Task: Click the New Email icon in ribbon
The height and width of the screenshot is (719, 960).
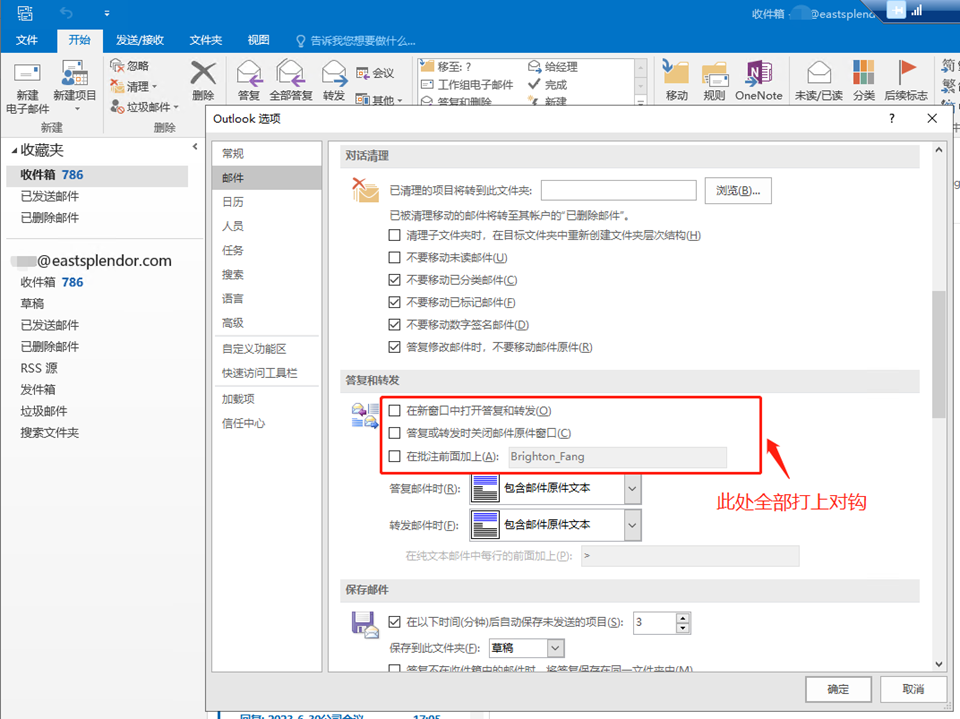Action: click(27, 76)
